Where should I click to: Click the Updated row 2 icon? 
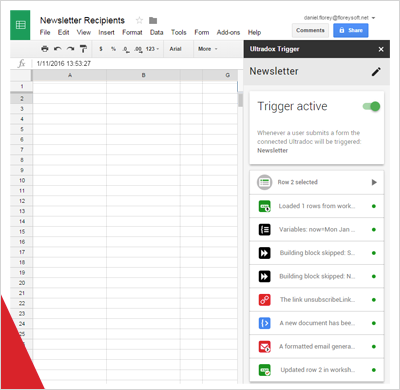pyautogui.click(x=265, y=370)
